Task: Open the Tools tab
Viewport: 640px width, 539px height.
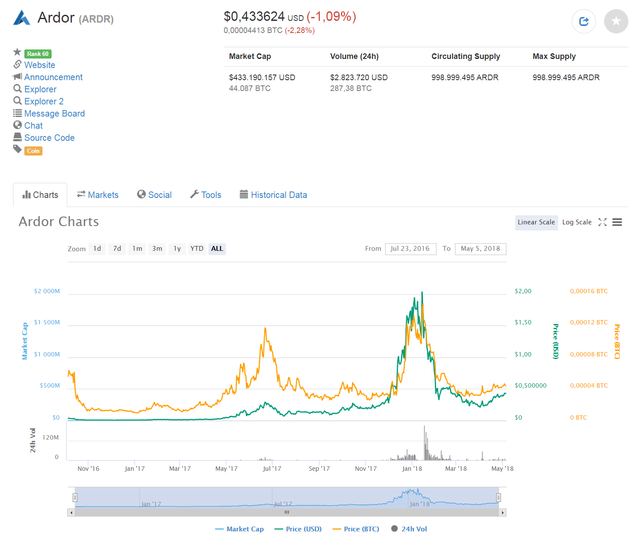Action: coord(206,195)
